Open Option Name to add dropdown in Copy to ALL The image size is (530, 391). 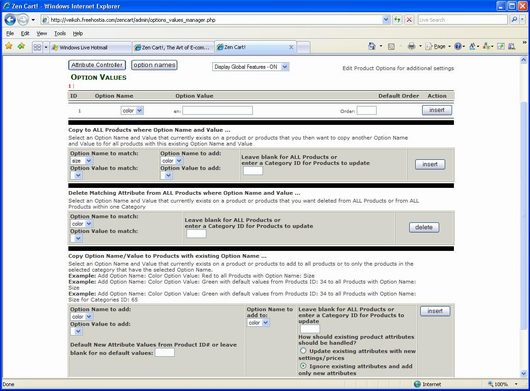tap(172, 161)
